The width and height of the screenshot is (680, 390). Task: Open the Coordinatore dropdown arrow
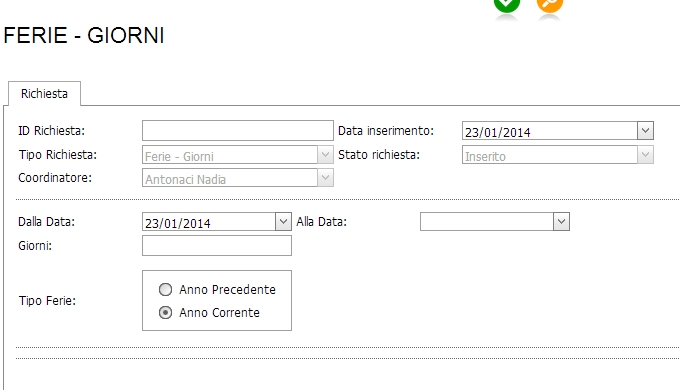[325, 178]
